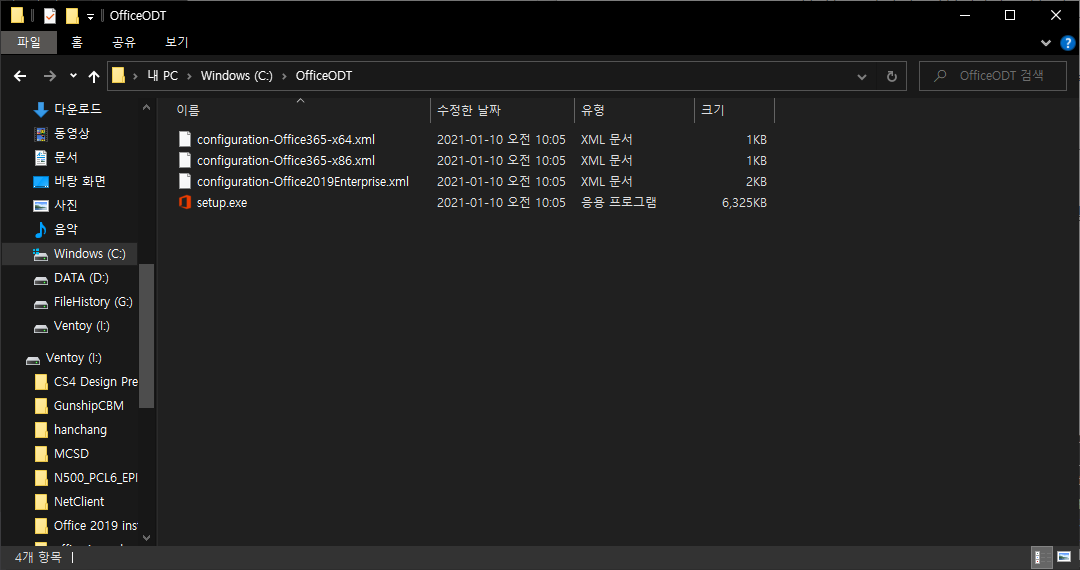Click the file icon for configuration-Office365-x86.xml

(x=185, y=160)
